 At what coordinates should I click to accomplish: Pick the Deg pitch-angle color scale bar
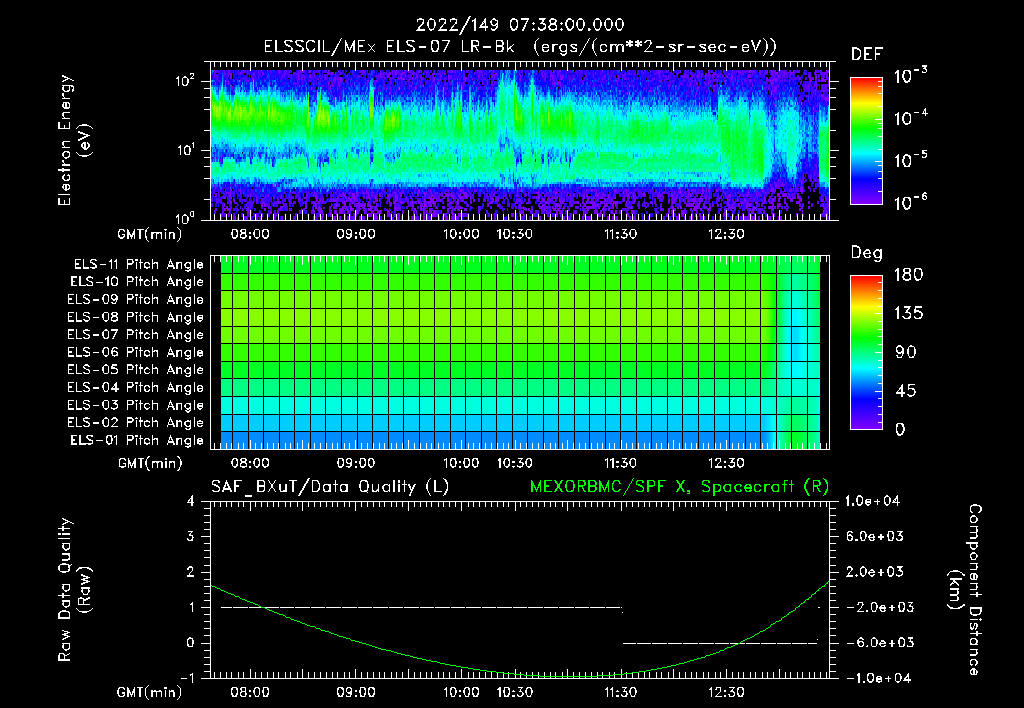(866, 353)
